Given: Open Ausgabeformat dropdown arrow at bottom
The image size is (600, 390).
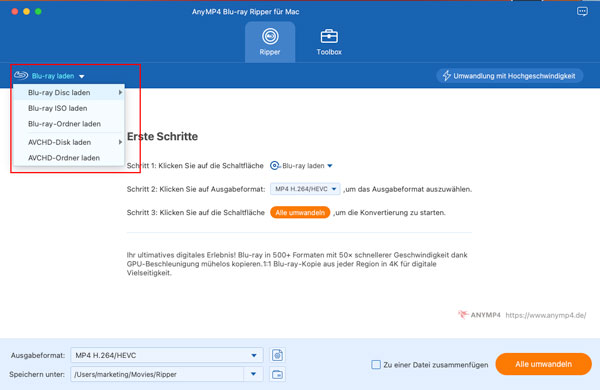Looking at the screenshot, I should pos(254,356).
